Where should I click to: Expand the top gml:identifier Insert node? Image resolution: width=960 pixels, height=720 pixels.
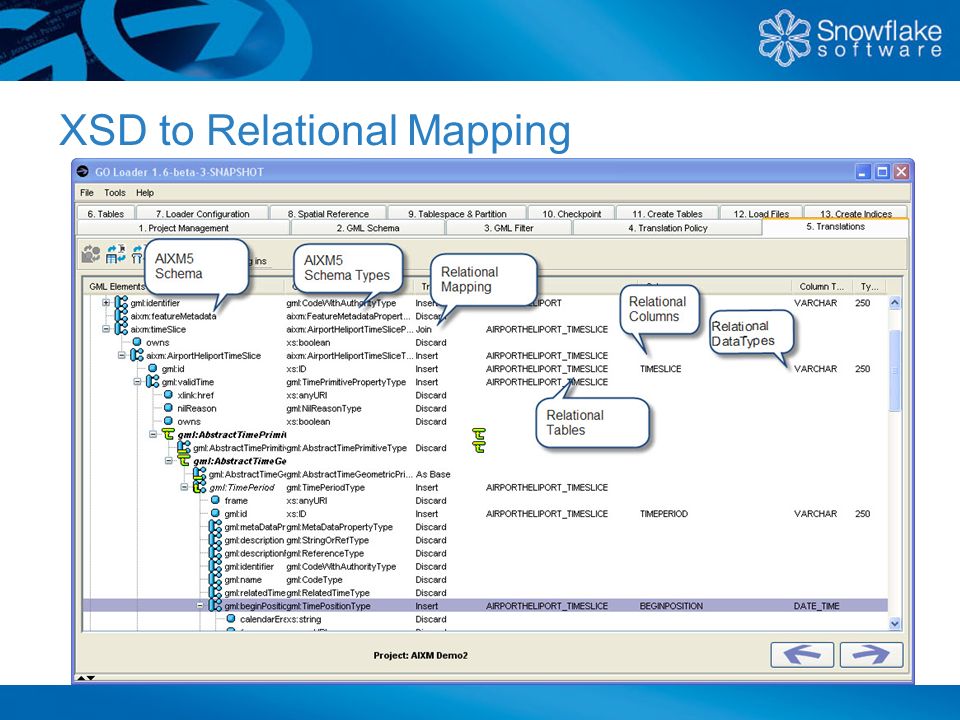(106, 302)
